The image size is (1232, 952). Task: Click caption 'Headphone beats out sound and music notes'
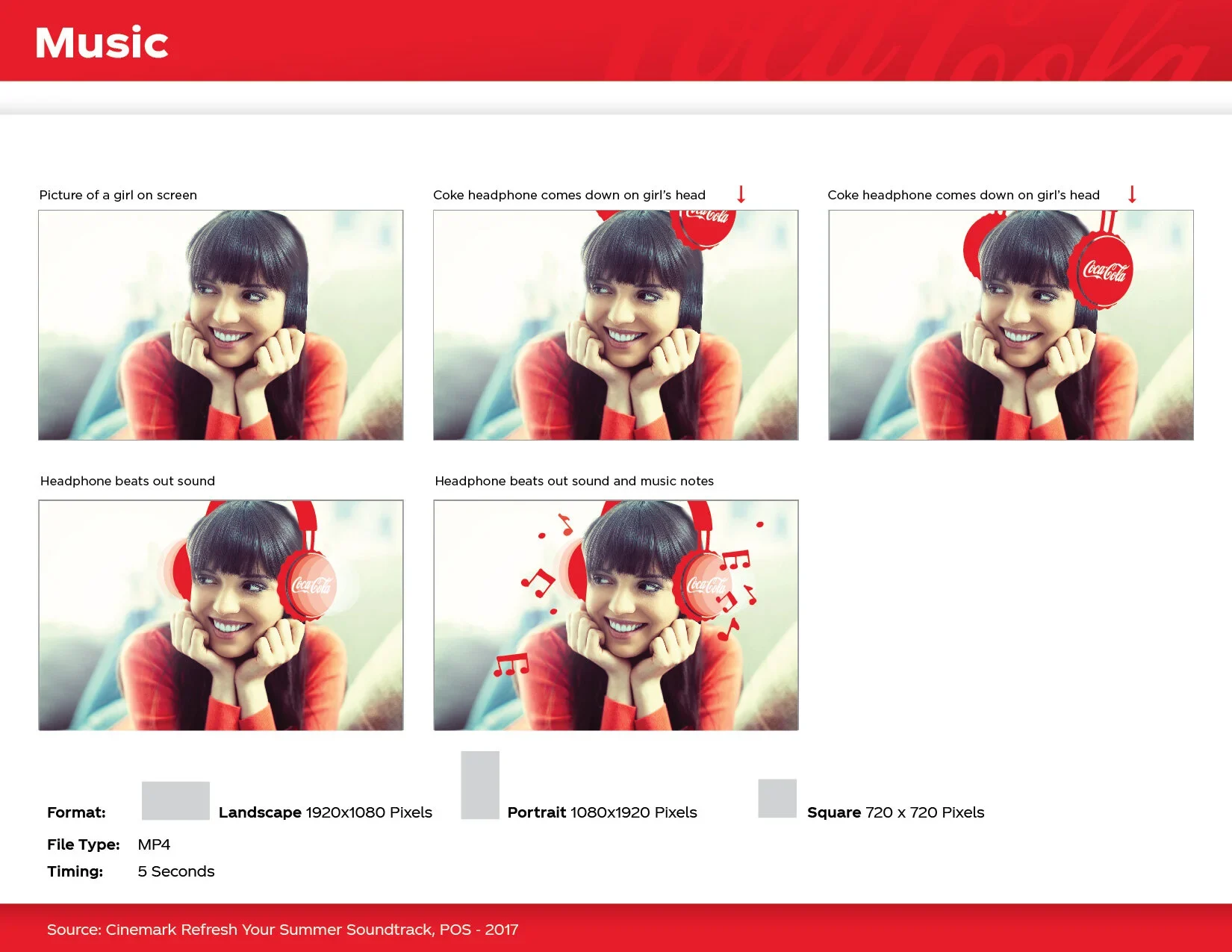574,481
